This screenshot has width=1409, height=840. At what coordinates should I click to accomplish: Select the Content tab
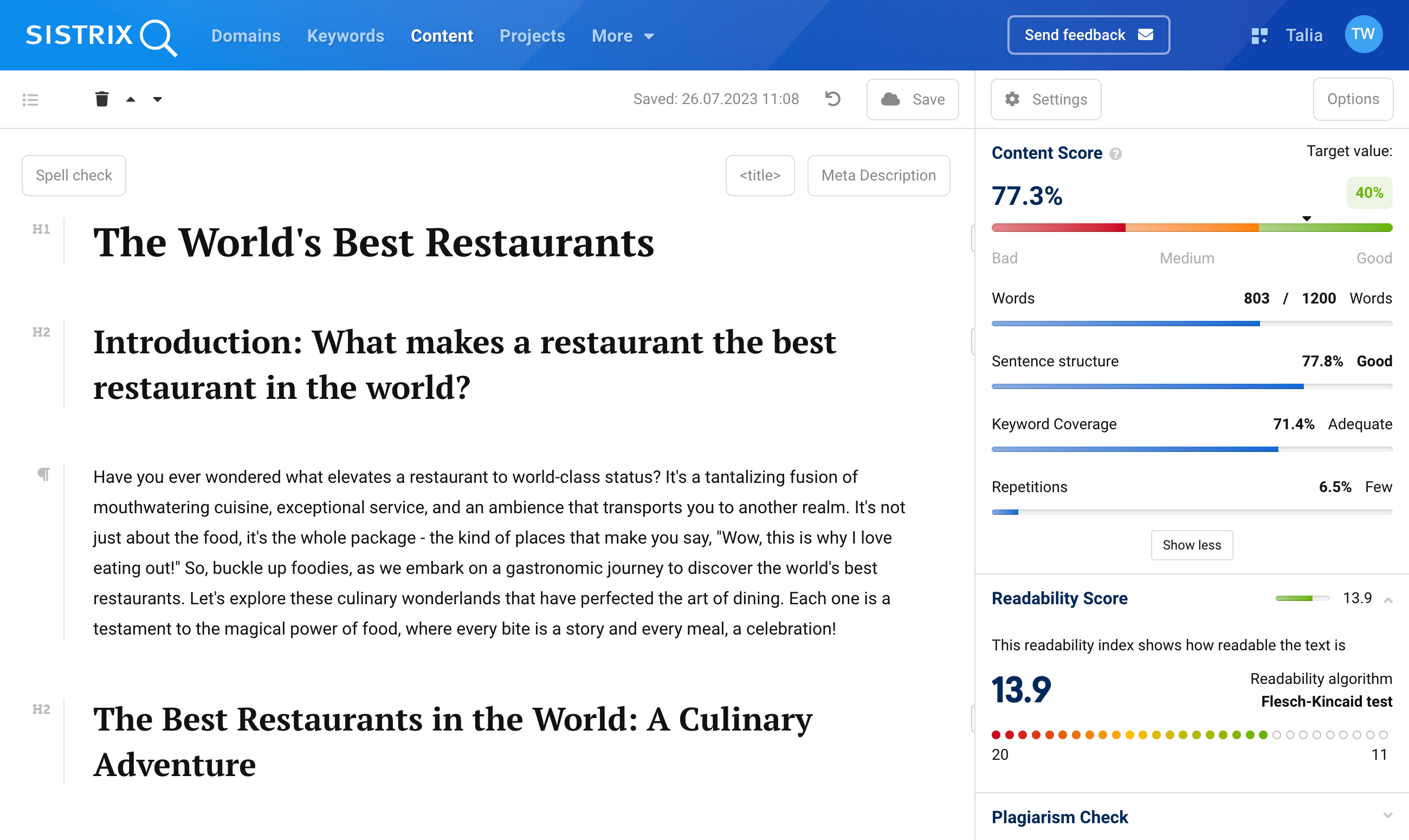[x=442, y=35]
